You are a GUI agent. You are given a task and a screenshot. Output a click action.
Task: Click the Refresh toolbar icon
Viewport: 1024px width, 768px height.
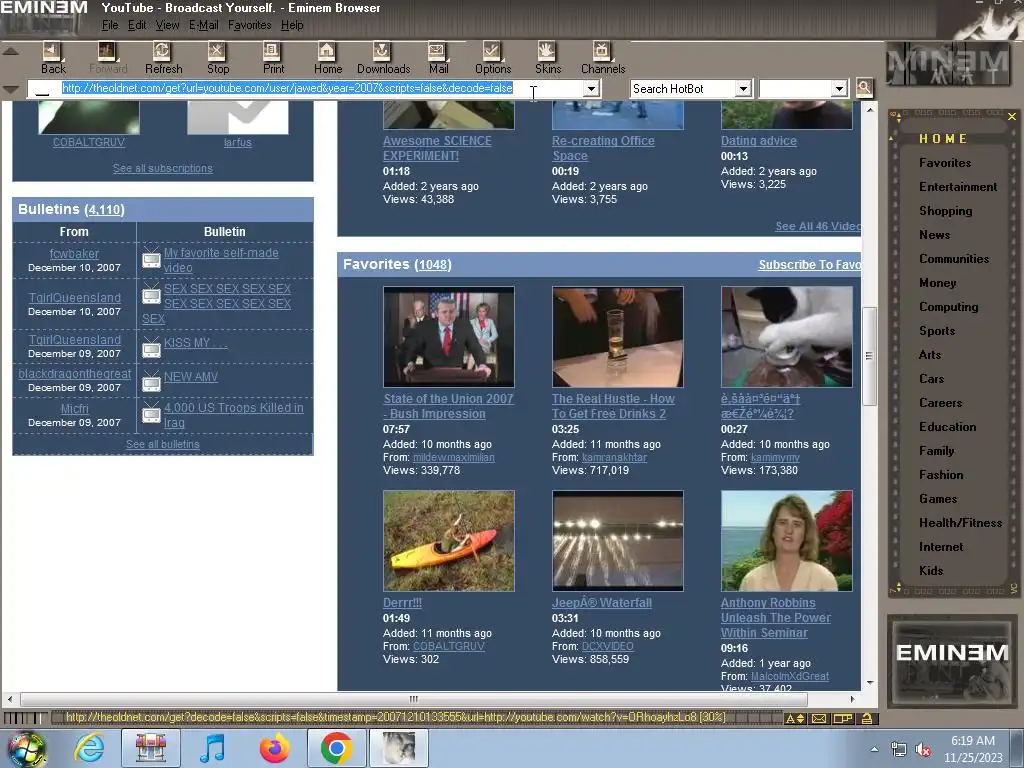162,51
